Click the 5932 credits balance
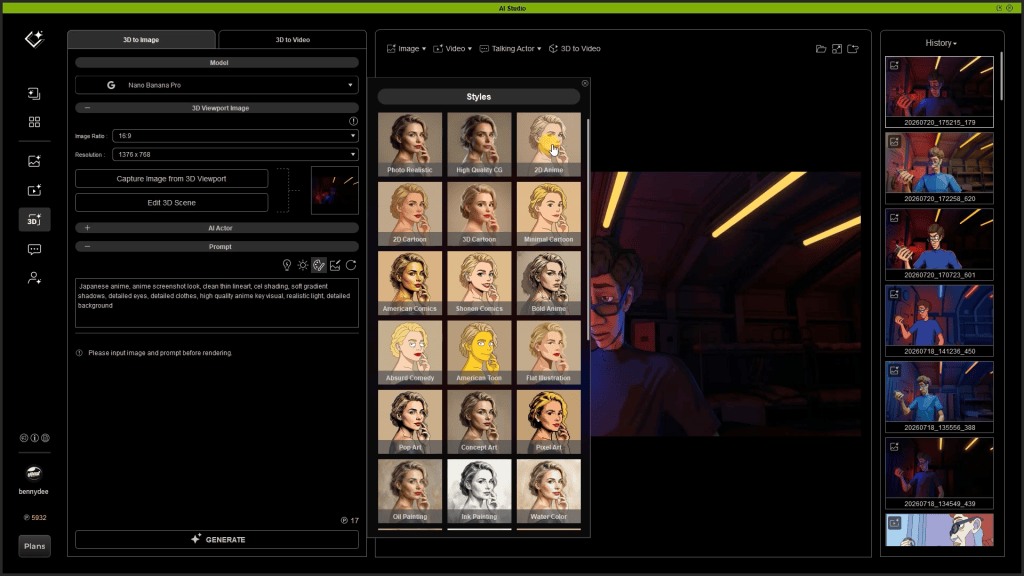This screenshot has width=1024, height=576. [x=35, y=517]
